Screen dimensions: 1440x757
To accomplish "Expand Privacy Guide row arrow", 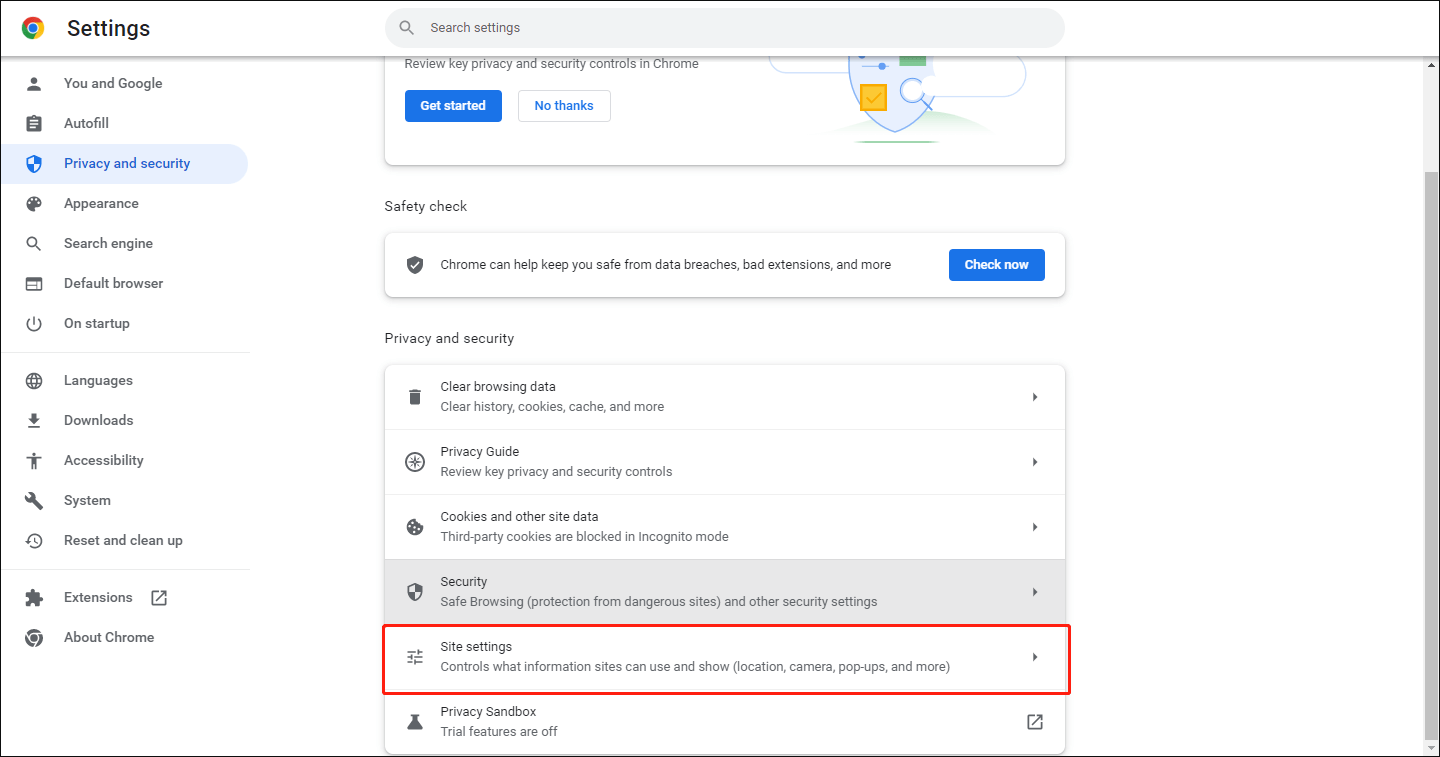I will tap(1035, 462).
